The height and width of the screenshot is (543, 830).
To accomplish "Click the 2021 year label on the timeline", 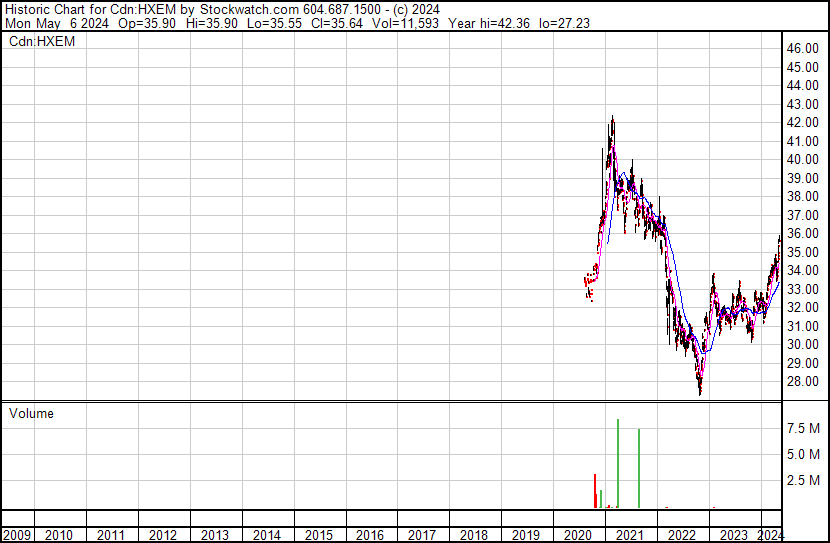I will [x=630, y=536].
